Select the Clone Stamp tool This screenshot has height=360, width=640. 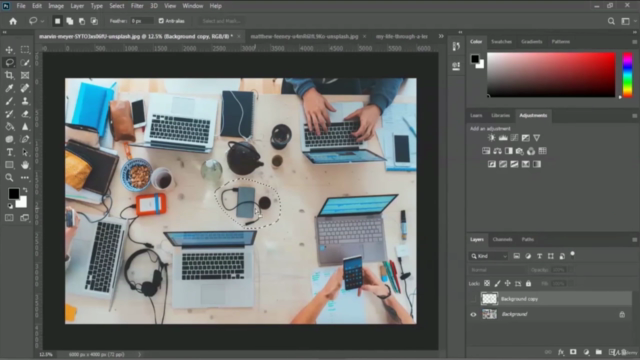25,101
